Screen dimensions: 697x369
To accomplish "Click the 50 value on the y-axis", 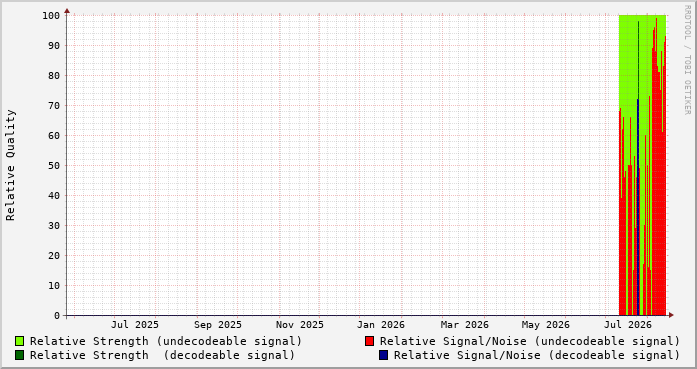I will 54,165.
